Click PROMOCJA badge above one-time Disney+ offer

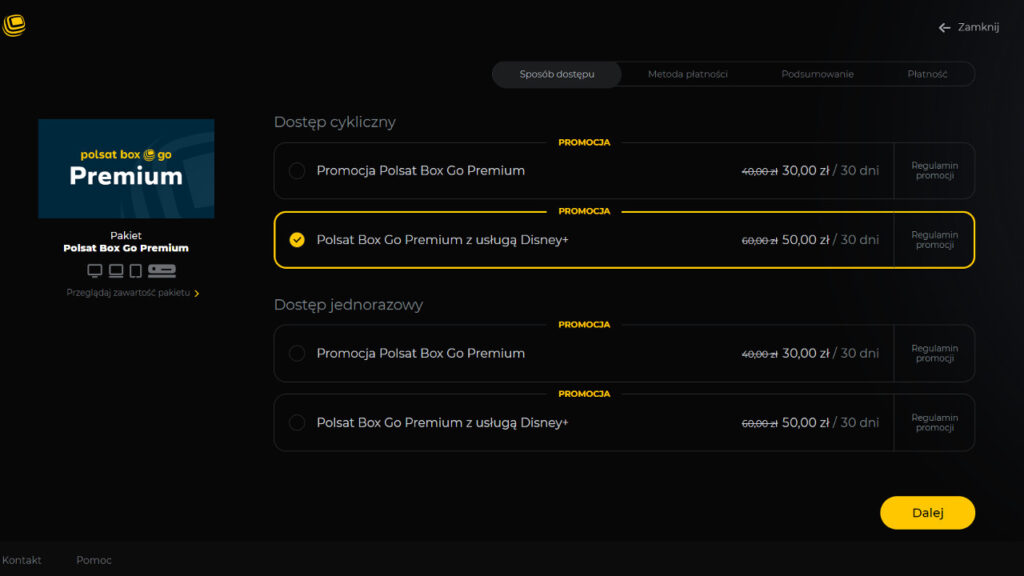tap(584, 394)
